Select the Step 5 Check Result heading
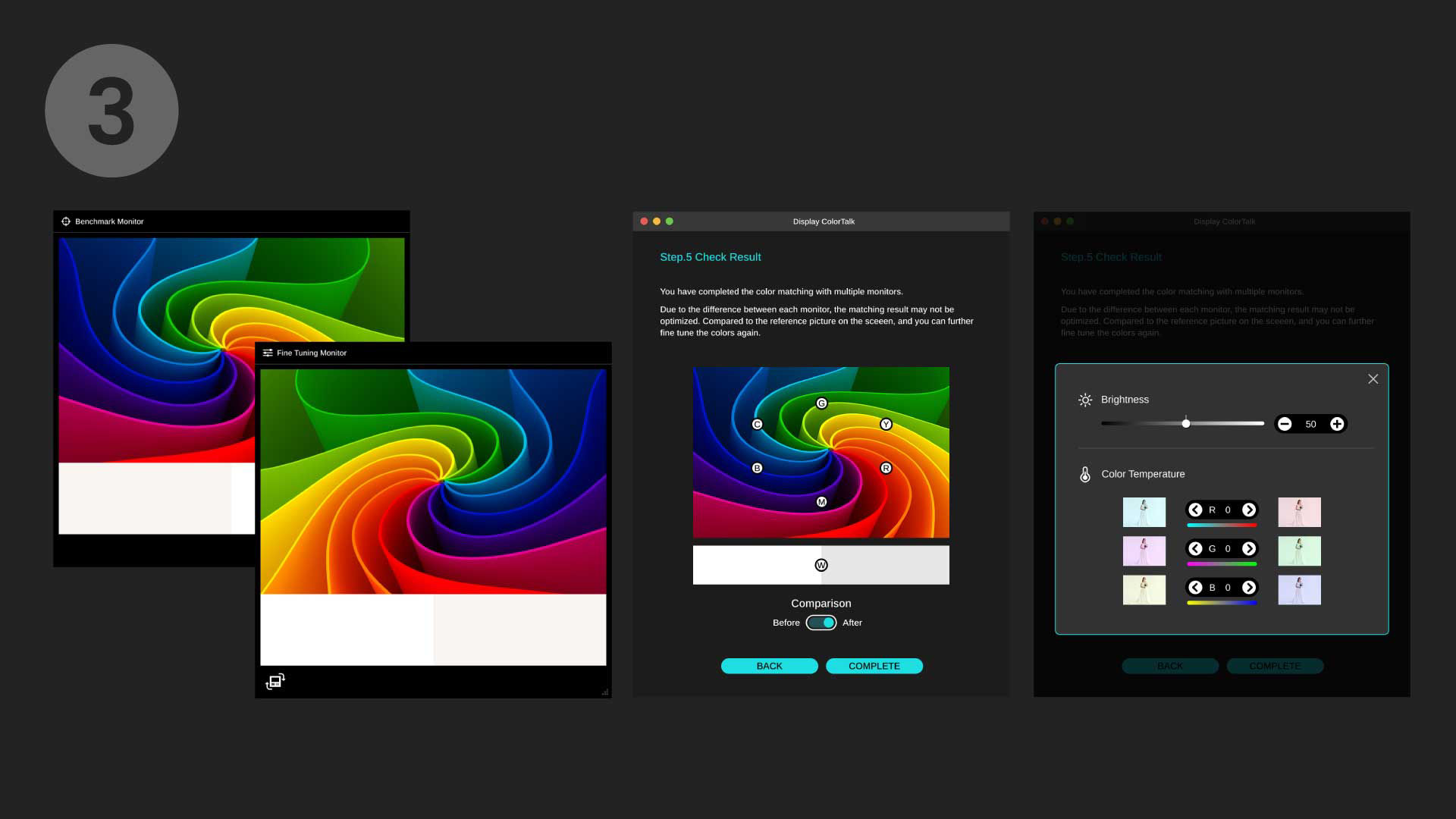Viewport: 1456px width, 819px height. click(710, 257)
